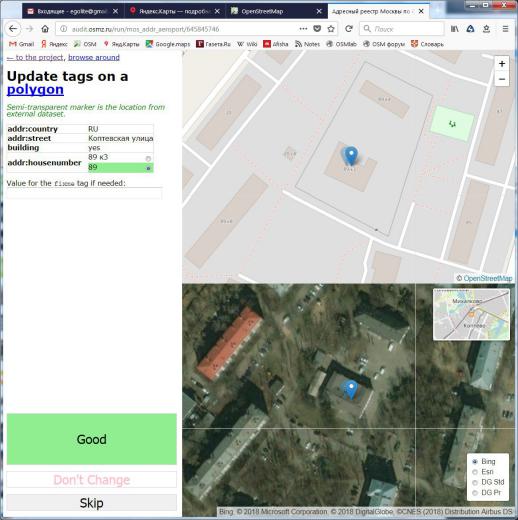518x520 pixels.
Task: Choose the '89 к3' housenumber radio
Action: (148, 158)
